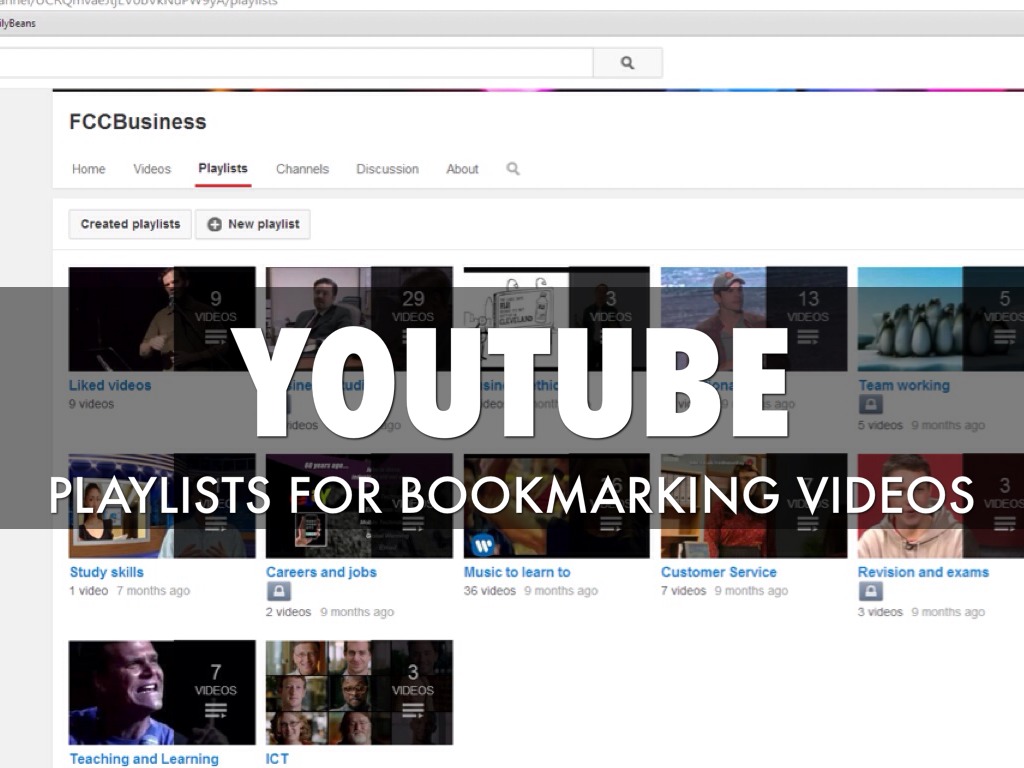The image size is (1024, 768).
Task: Click the lock icon under Revision and exams
Action: [870, 592]
